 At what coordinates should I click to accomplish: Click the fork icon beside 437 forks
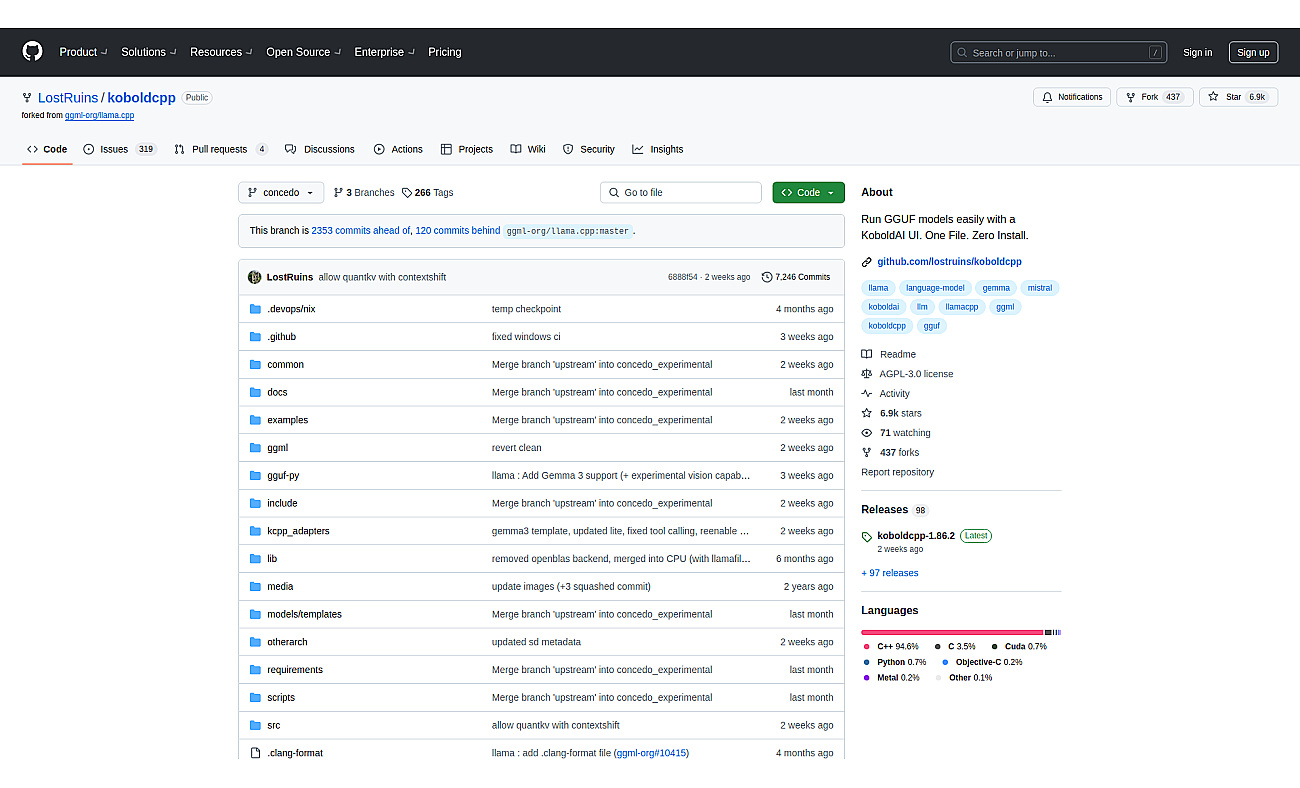click(867, 453)
